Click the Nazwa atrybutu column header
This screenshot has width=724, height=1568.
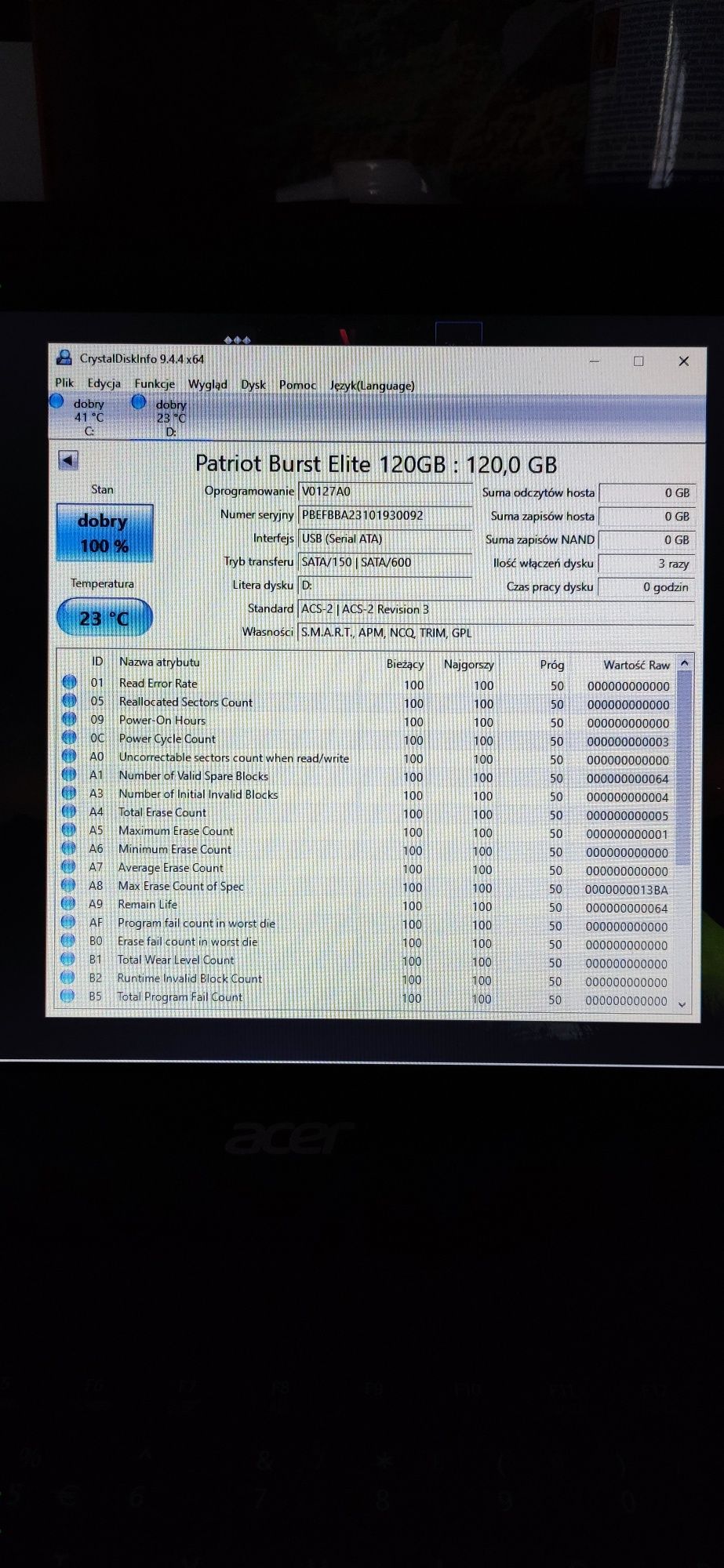[159, 662]
